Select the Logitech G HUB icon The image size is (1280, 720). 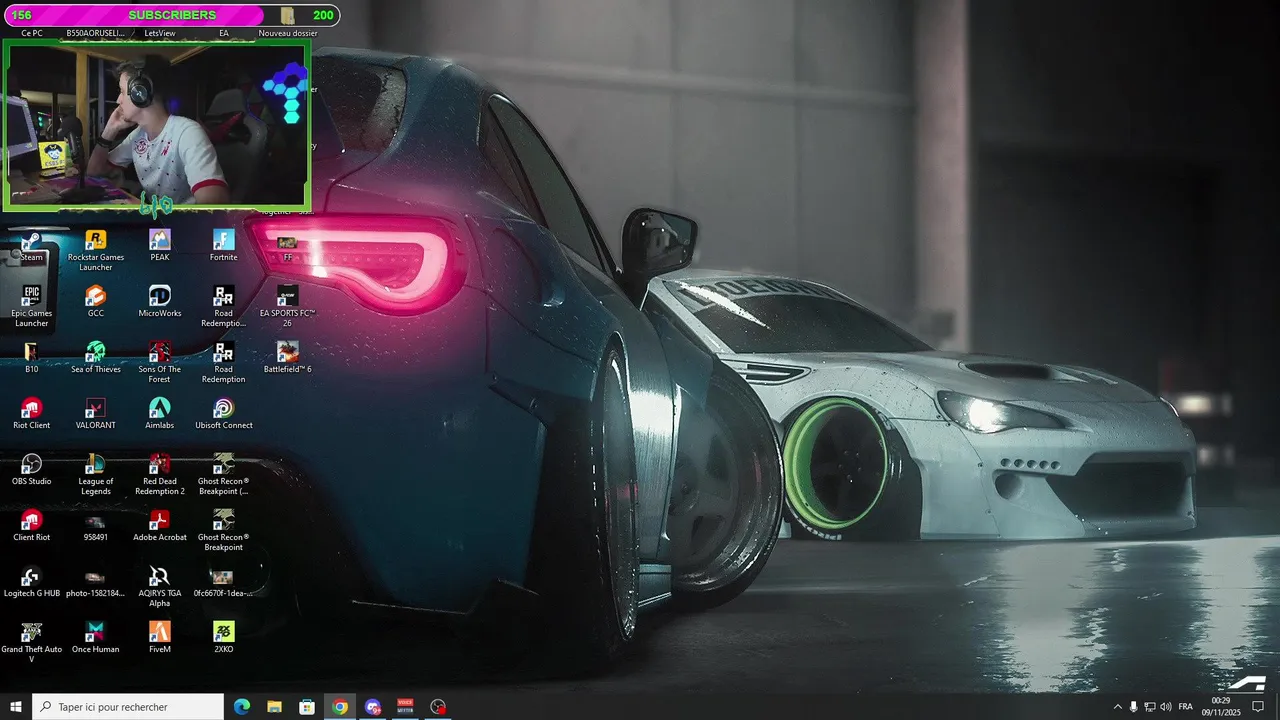[32, 582]
